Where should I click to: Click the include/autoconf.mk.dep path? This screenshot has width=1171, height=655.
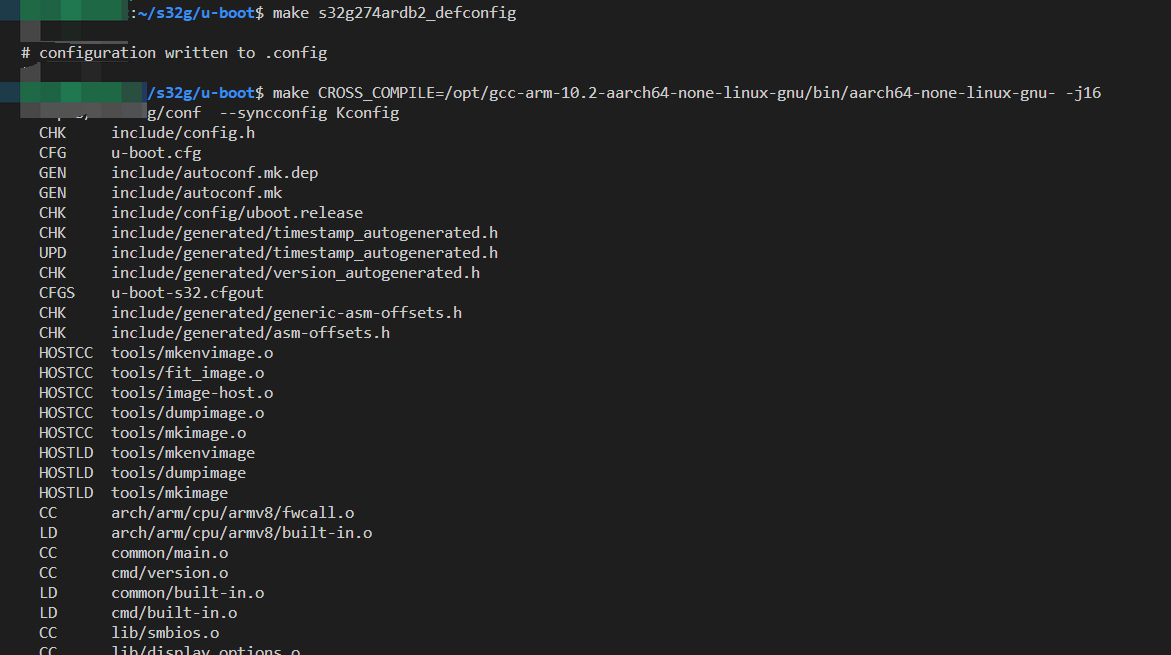point(214,173)
